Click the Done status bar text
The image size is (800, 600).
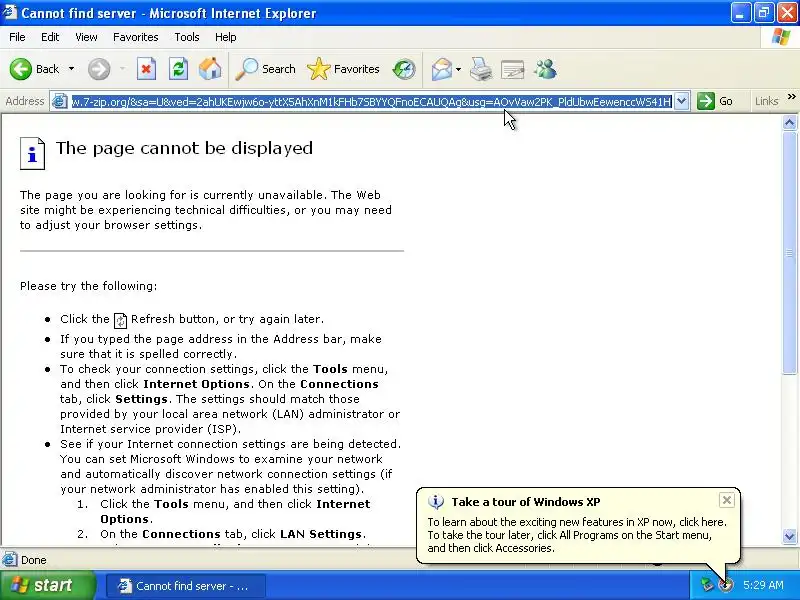[x=34, y=560]
